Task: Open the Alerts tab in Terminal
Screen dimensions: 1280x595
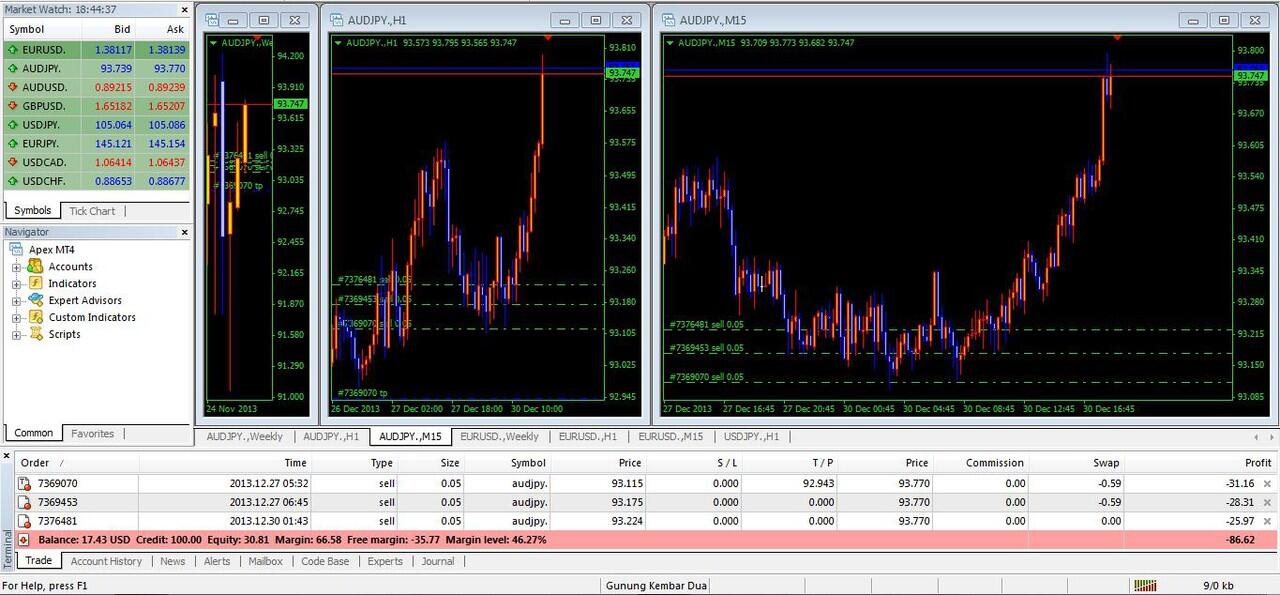Action: pyautogui.click(x=217, y=561)
